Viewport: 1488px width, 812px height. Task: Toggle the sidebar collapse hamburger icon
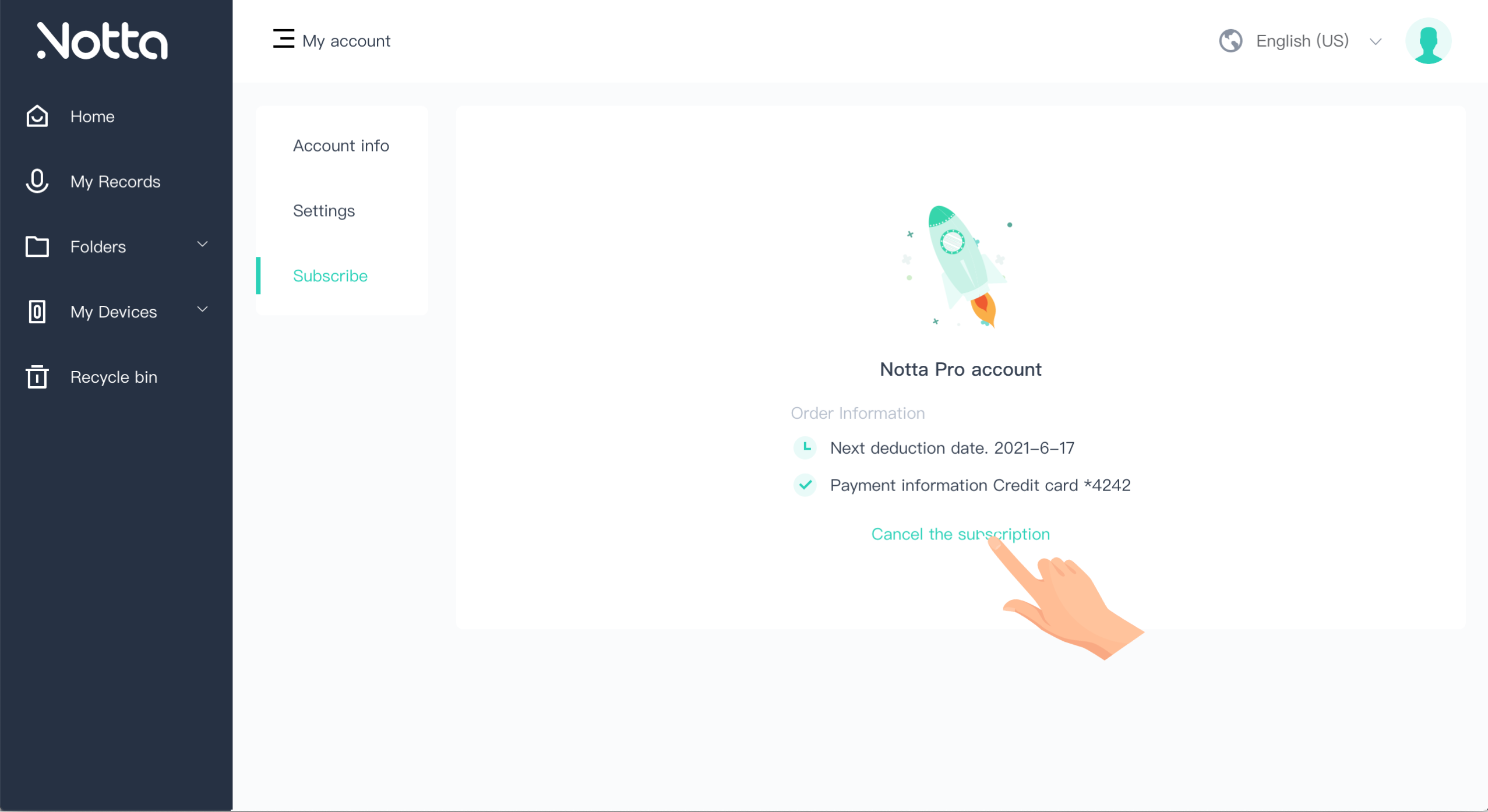click(284, 39)
